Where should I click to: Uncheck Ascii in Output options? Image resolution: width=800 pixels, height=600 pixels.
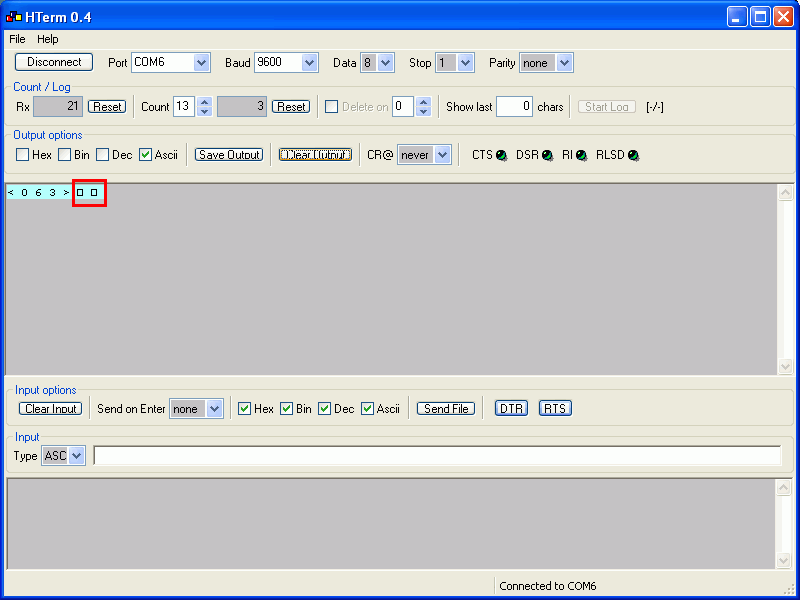tap(145, 155)
